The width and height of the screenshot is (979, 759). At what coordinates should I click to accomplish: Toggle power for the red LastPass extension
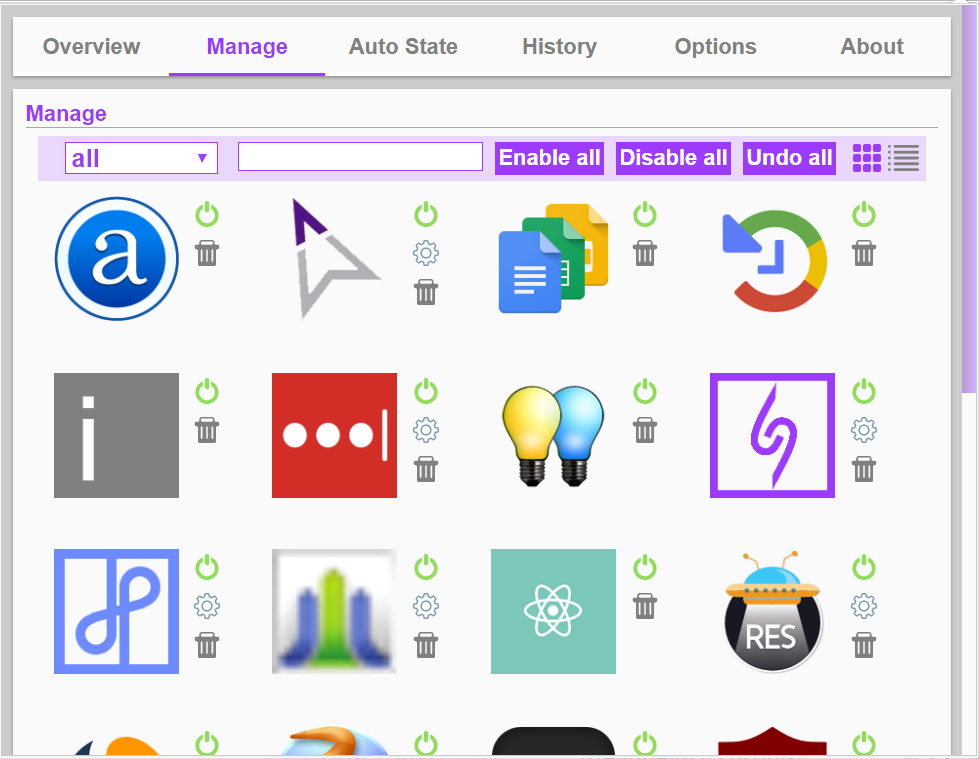pos(426,391)
